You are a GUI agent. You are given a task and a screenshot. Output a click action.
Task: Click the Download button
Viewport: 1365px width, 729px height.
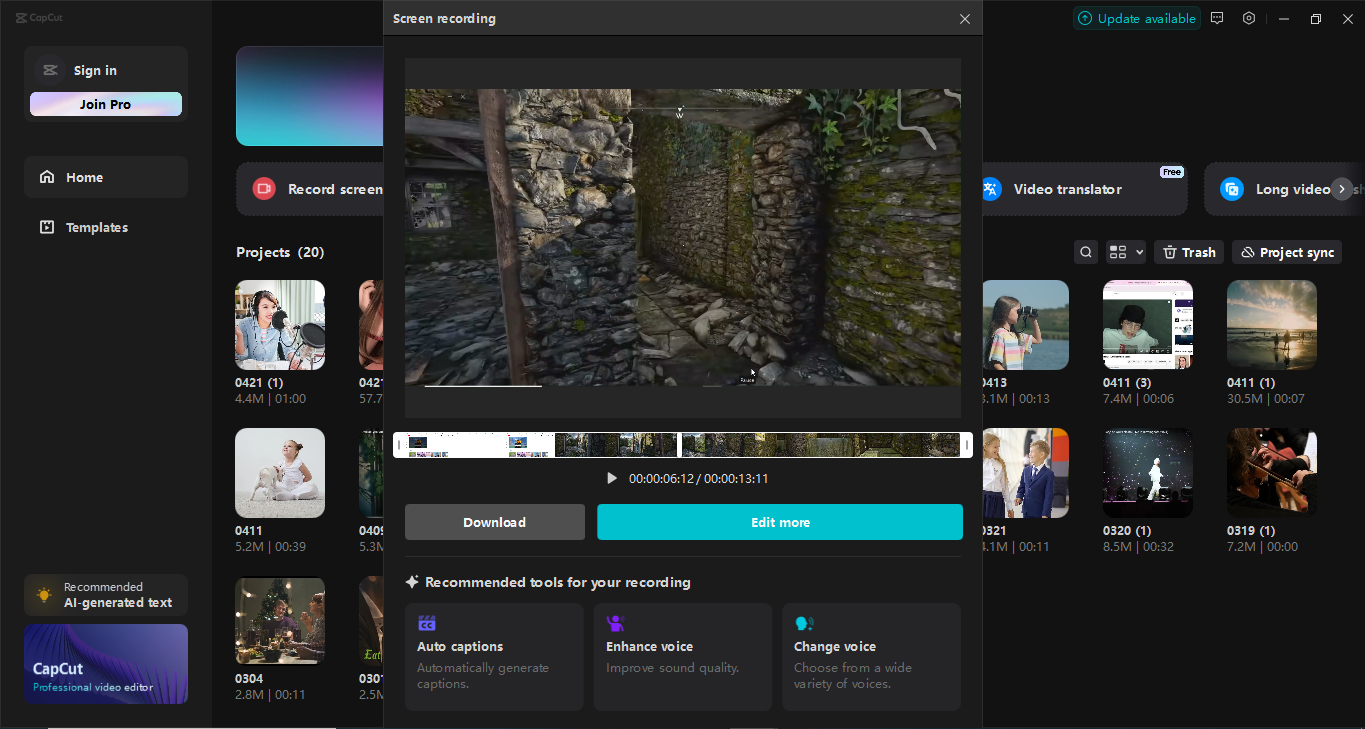(x=494, y=522)
